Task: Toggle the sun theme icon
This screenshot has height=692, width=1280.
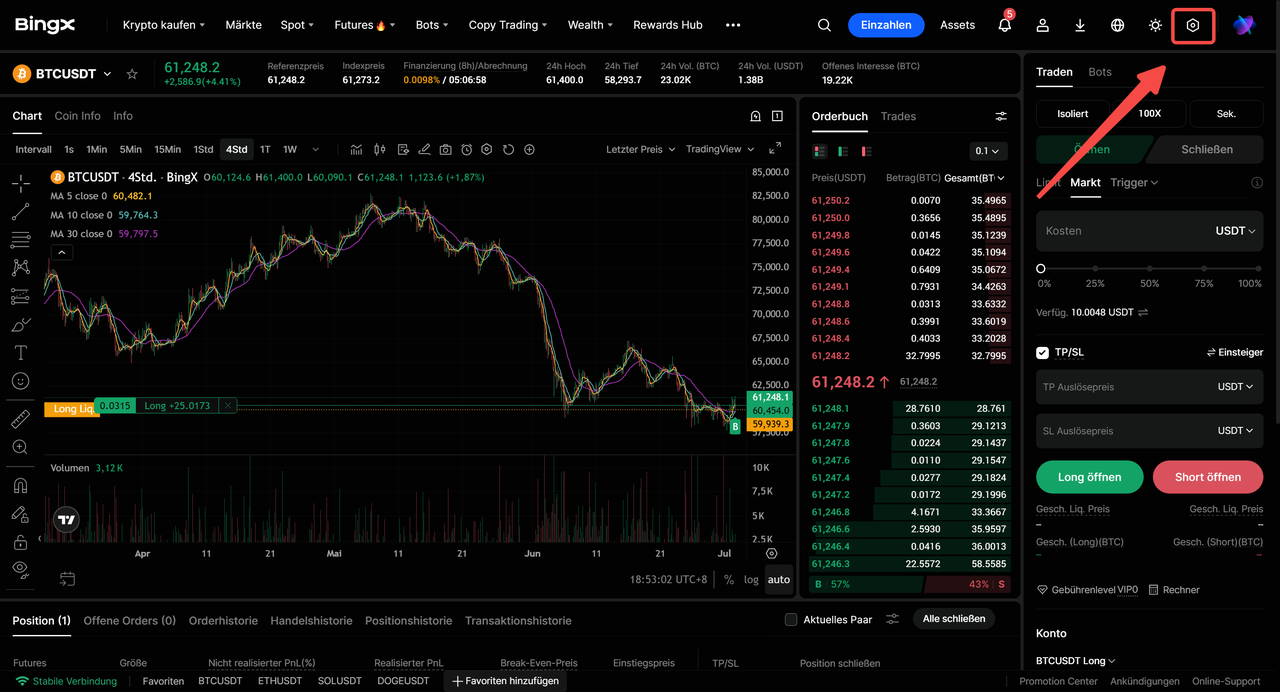Action: [x=1155, y=25]
